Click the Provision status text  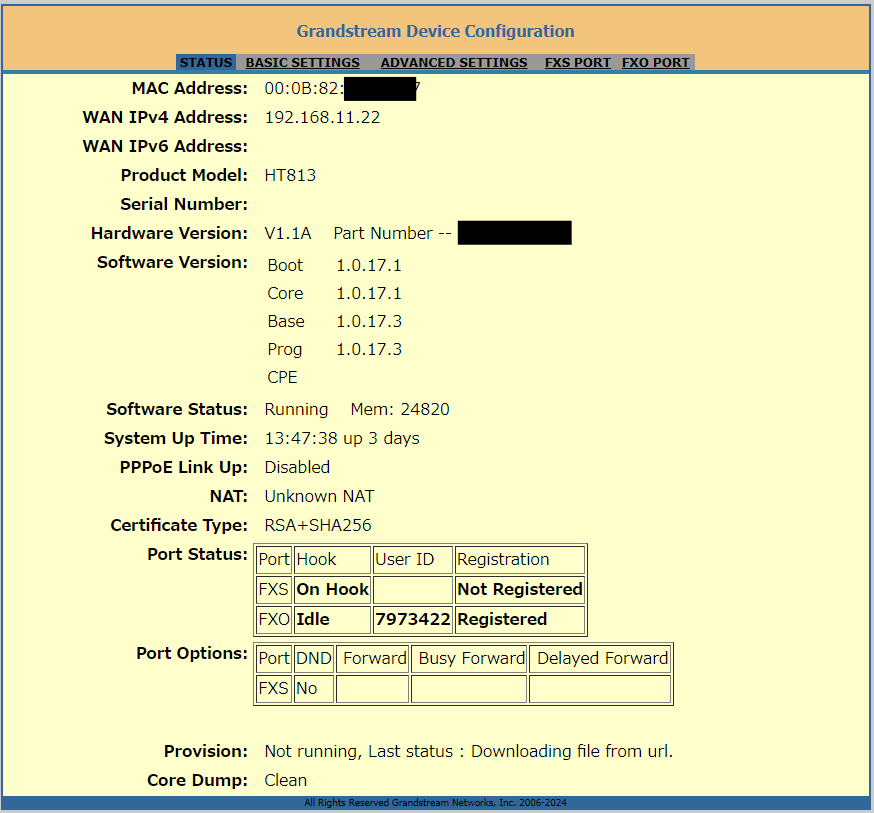point(469,752)
